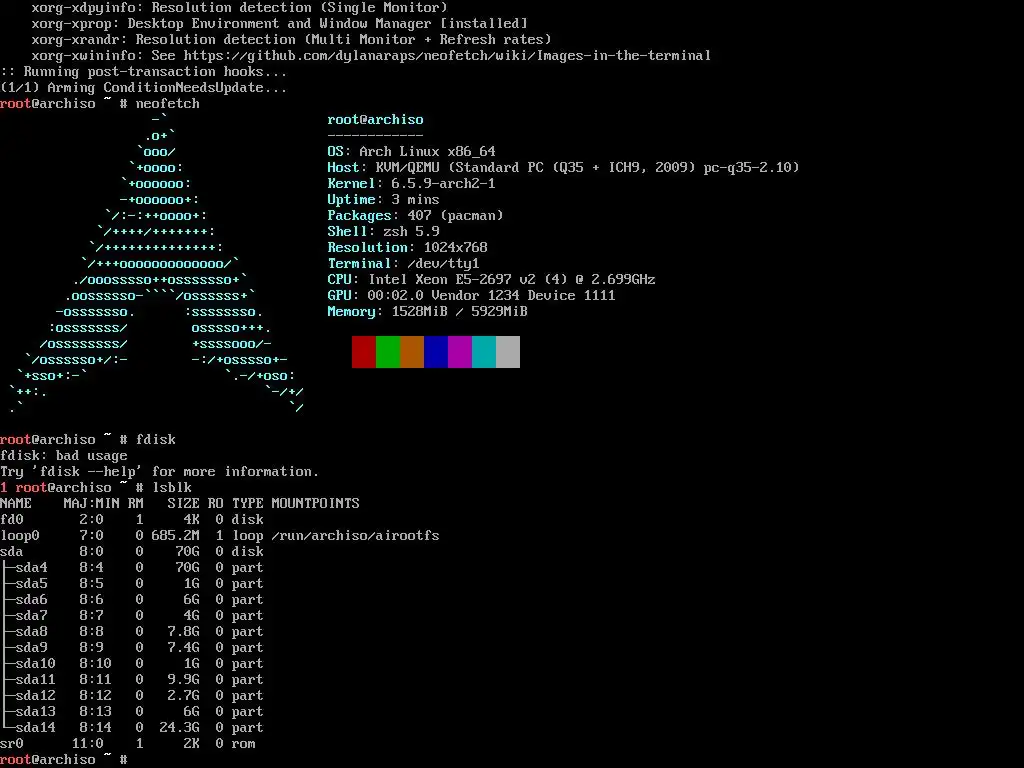Click the sda10 partition row
The width and height of the screenshot is (1024, 768).
point(132,664)
